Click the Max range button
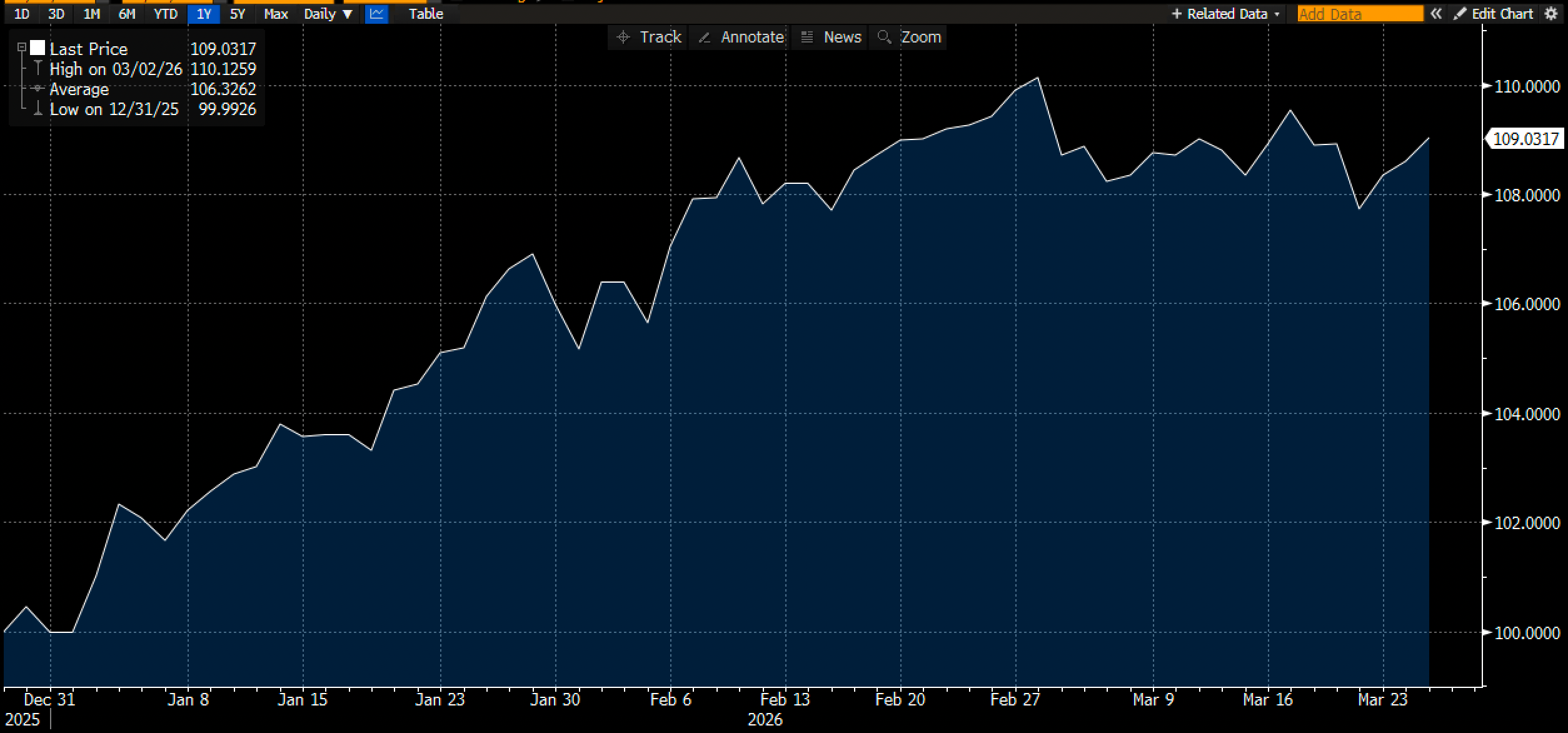The height and width of the screenshot is (733, 1568). [276, 14]
